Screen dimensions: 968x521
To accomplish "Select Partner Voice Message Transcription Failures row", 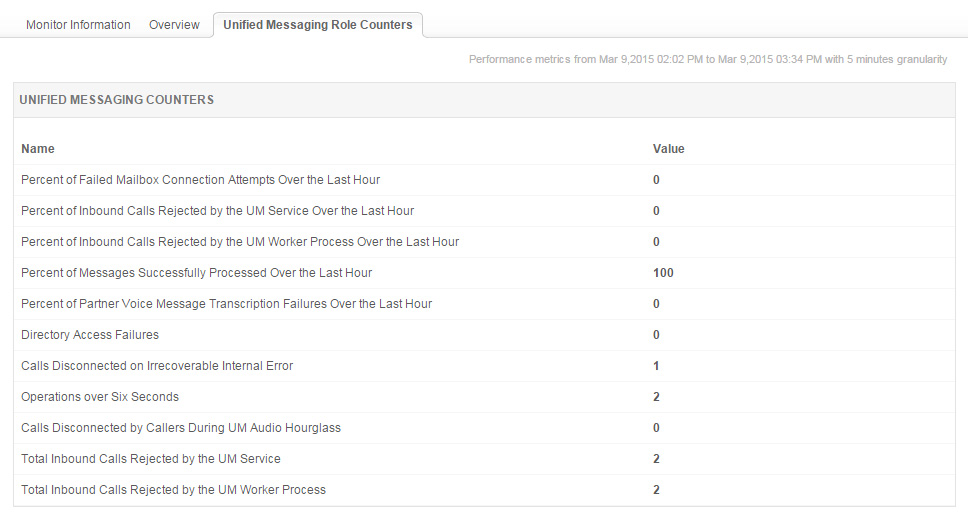I will [226, 304].
